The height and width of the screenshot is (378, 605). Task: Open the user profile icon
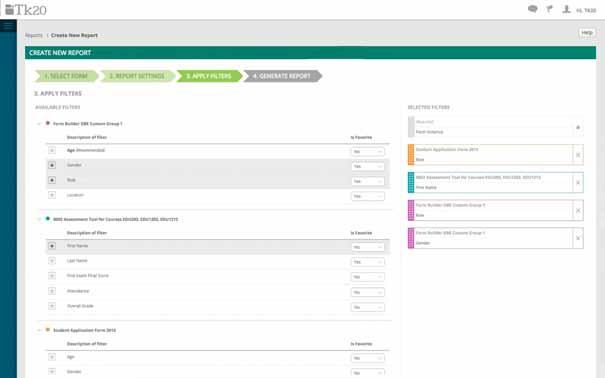566,9
